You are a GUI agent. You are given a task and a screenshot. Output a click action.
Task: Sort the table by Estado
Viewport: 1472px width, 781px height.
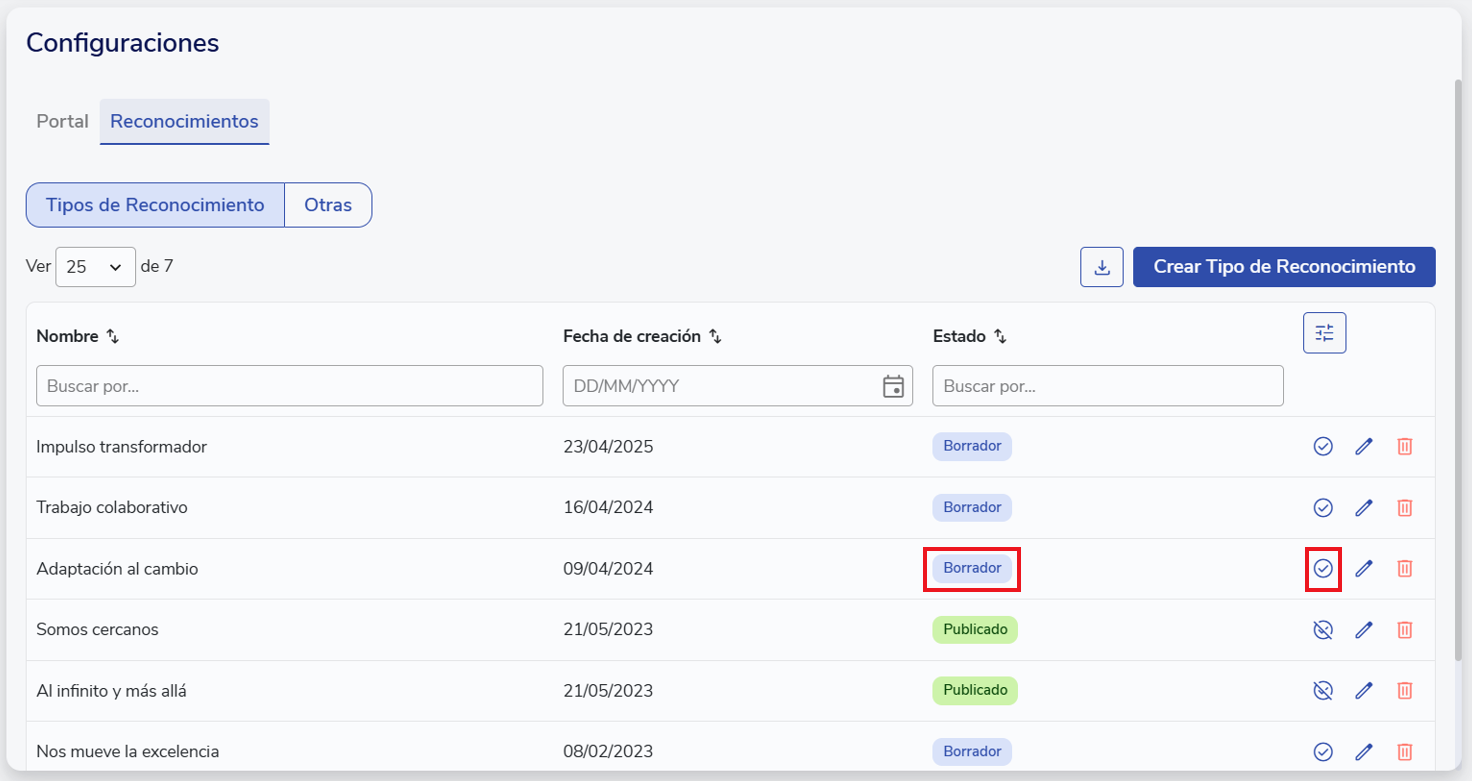(x=1000, y=337)
